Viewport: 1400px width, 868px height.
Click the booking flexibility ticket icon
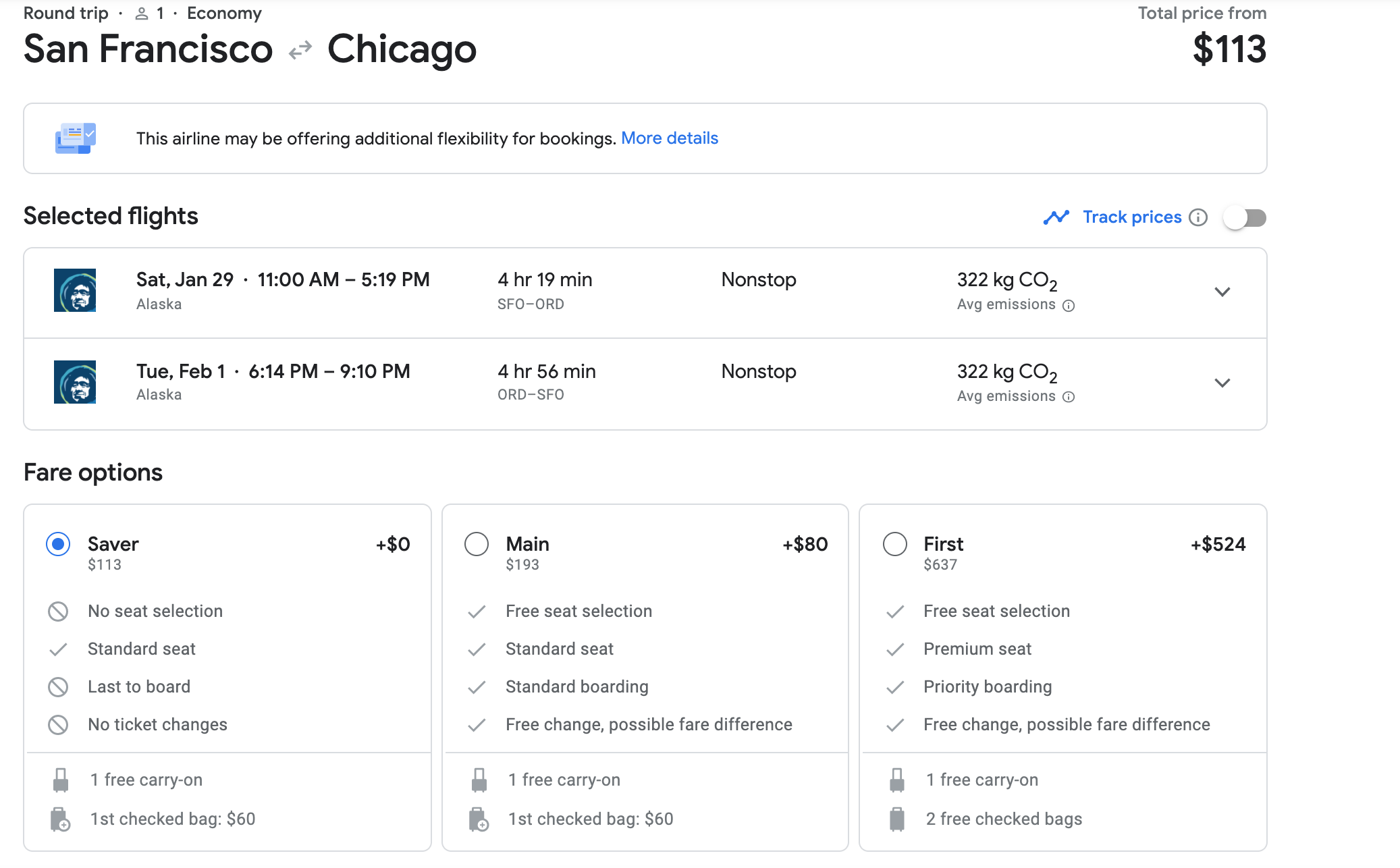tap(76, 138)
